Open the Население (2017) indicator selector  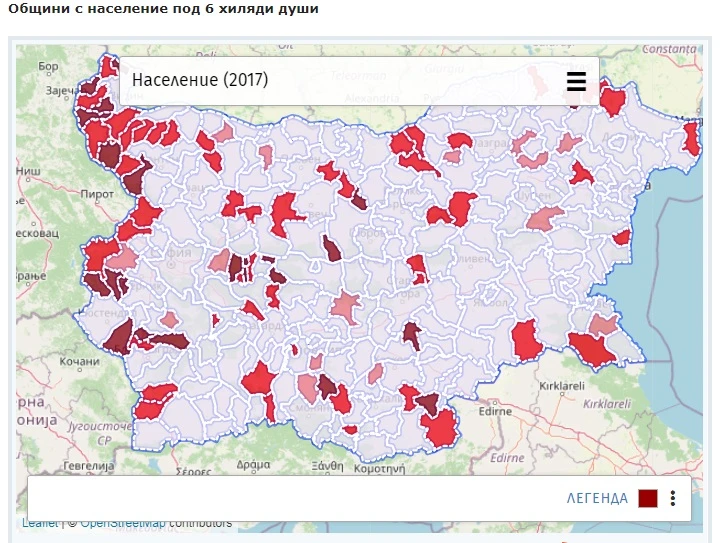click(200, 80)
